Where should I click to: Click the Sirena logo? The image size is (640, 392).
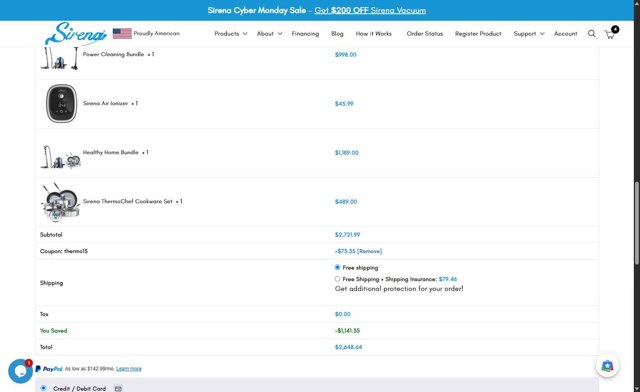[x=76, y=33]
